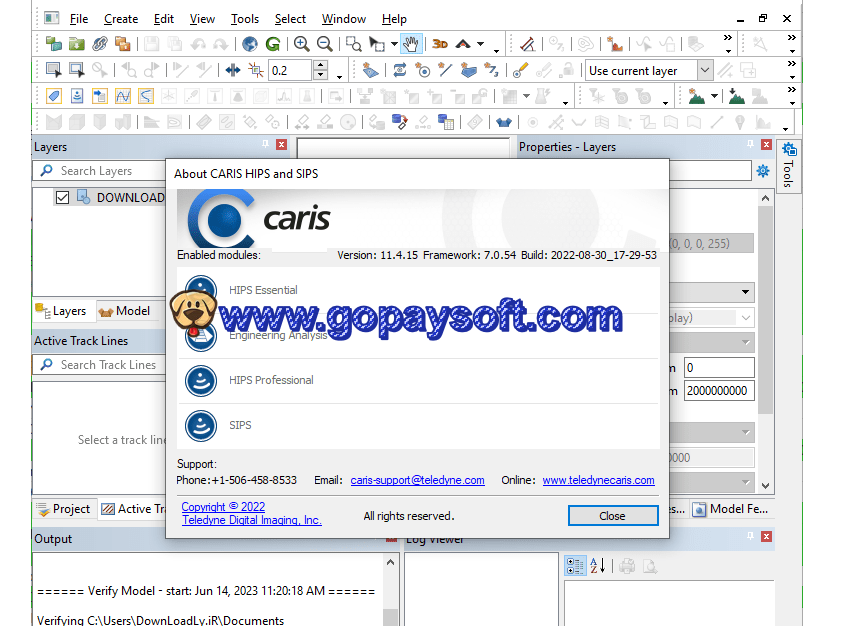Activate the pan hand tool
Image resolution: width=841 pixels, height=626 pixels.
[x=411, y=44]
